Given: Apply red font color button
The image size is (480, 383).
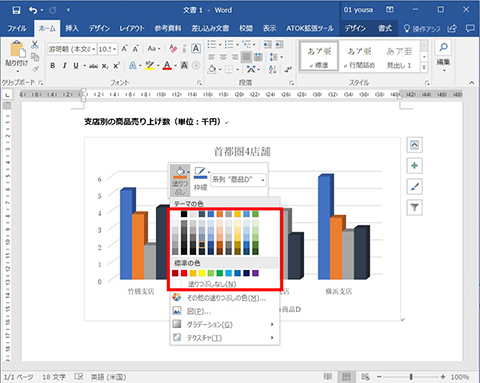Looking at the screenshot, I should click(x=167, y=66).
